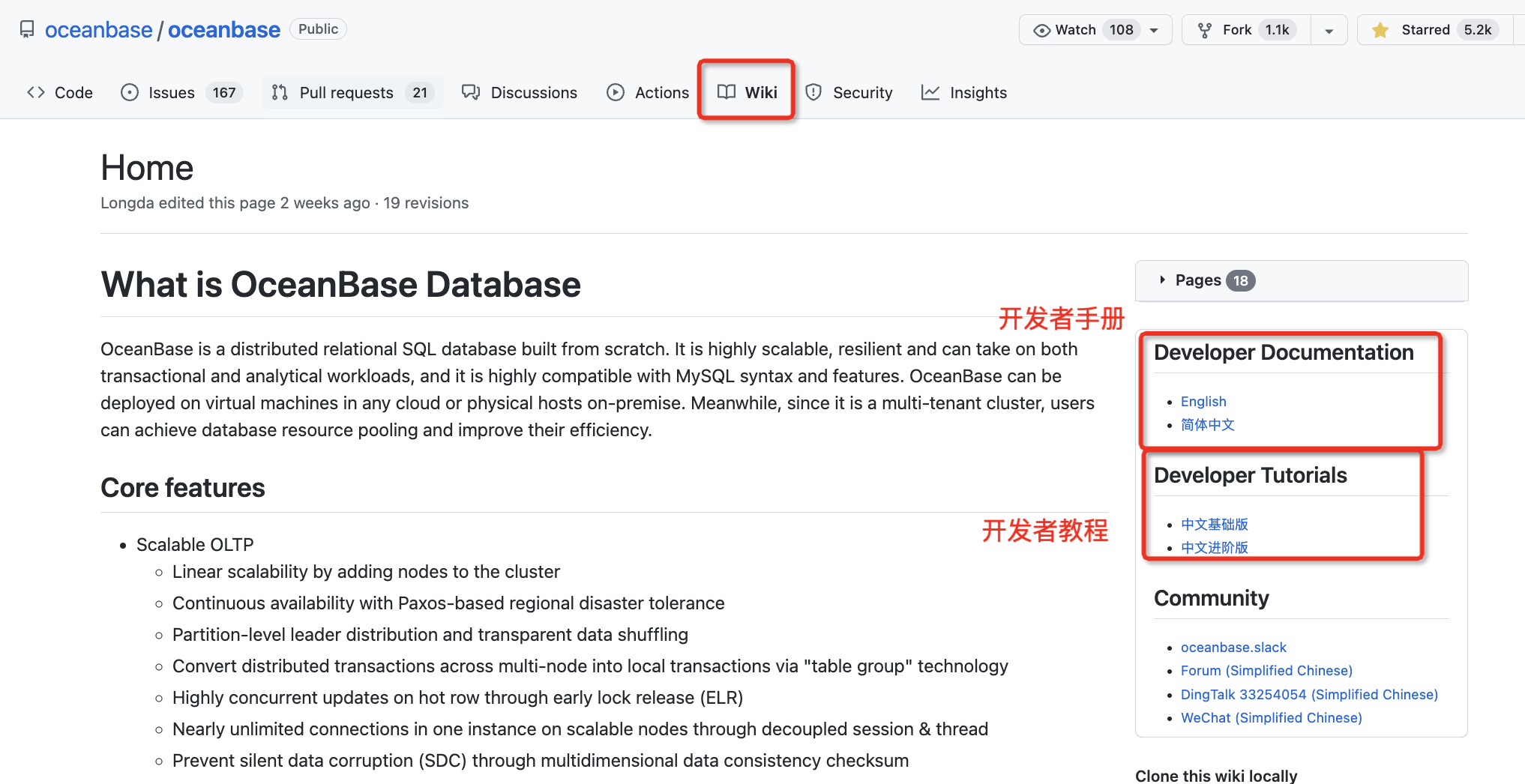
Task: Visit the oceanbase.slack community link
Action: [x=1233, y=648]
